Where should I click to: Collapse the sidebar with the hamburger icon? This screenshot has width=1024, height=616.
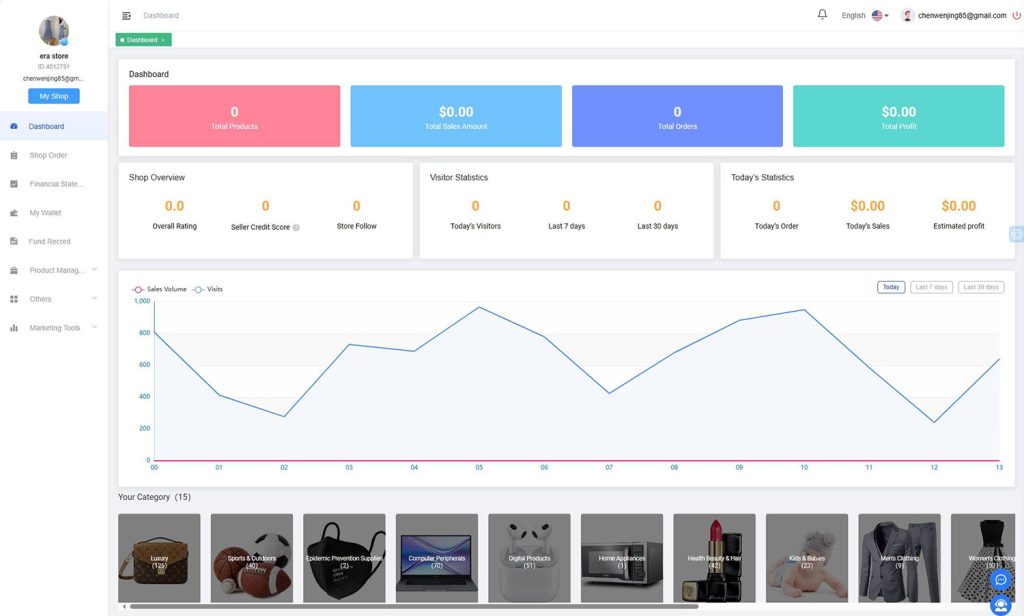pos(125,15)
